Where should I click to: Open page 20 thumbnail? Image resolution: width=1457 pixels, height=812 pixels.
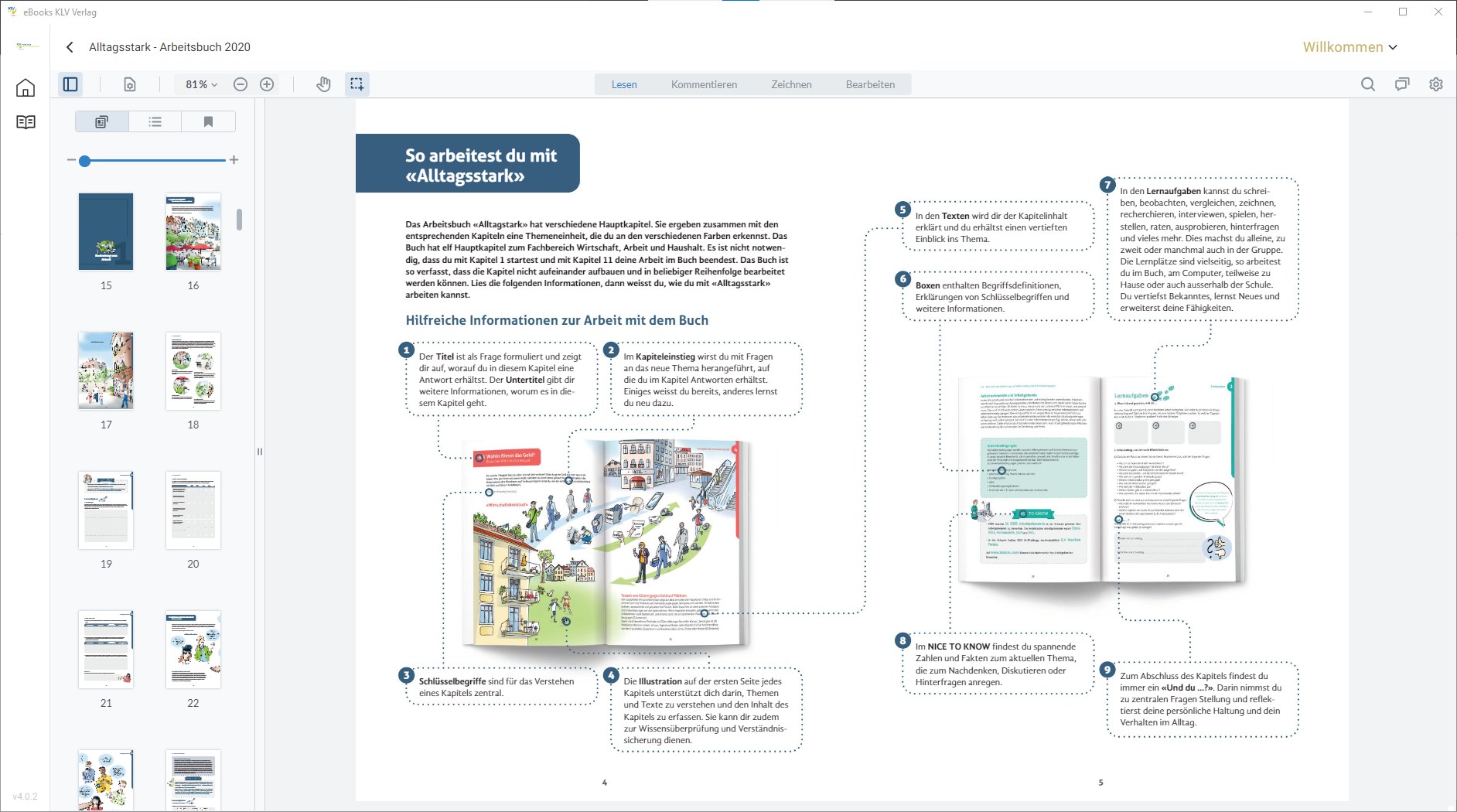point(193,510)
